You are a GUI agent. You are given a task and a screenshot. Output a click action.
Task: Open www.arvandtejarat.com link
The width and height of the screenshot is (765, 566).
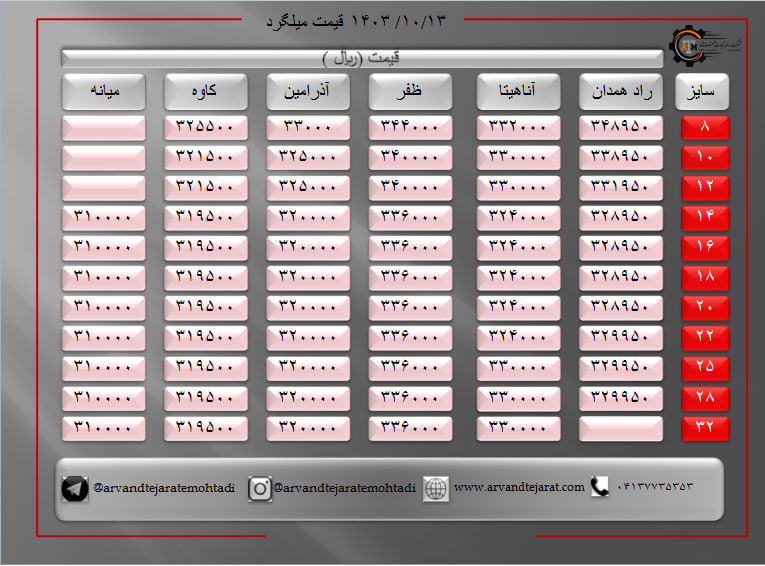click(519, 487)
